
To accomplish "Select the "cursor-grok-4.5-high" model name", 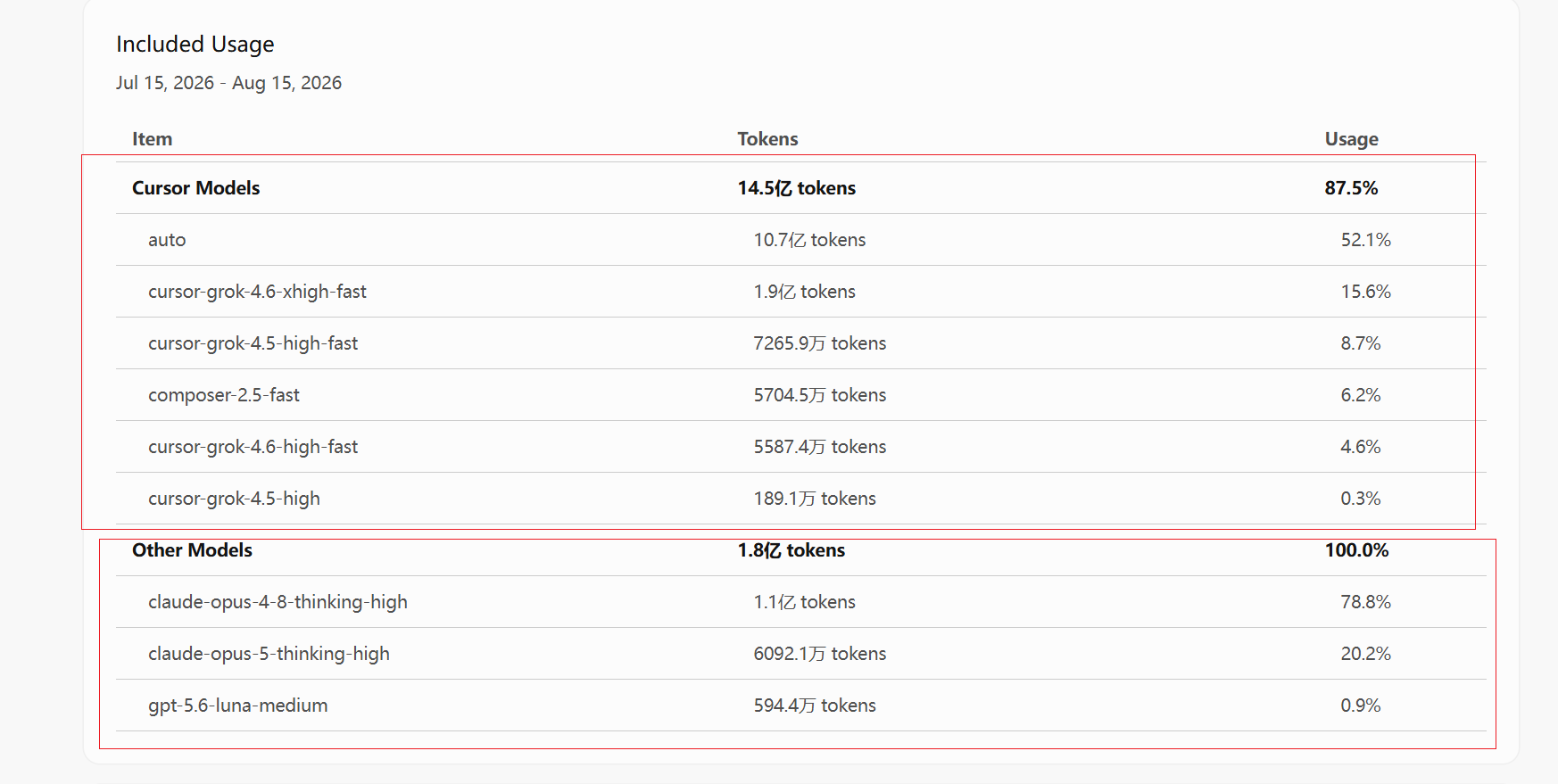I will (234, 499).
